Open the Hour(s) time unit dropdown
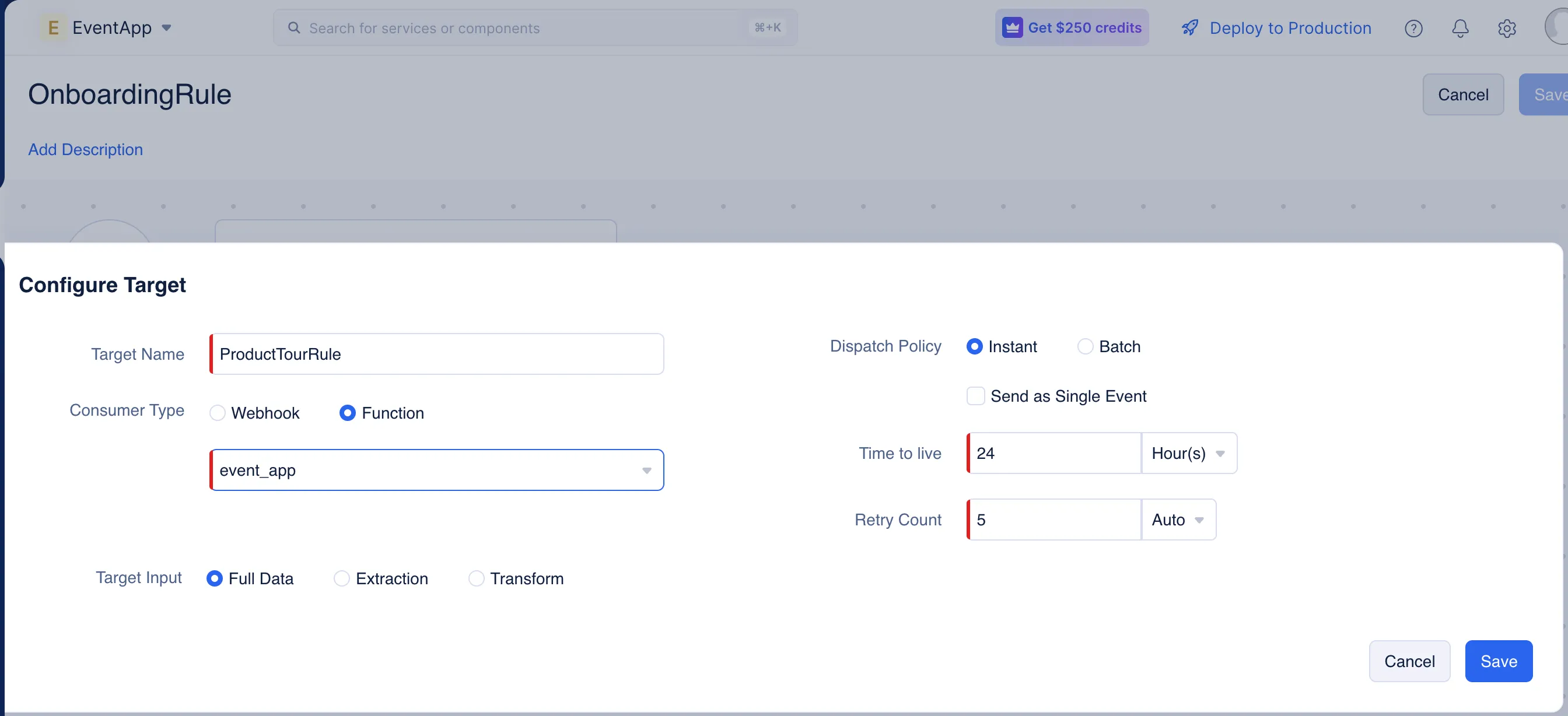 [1189, 453]
